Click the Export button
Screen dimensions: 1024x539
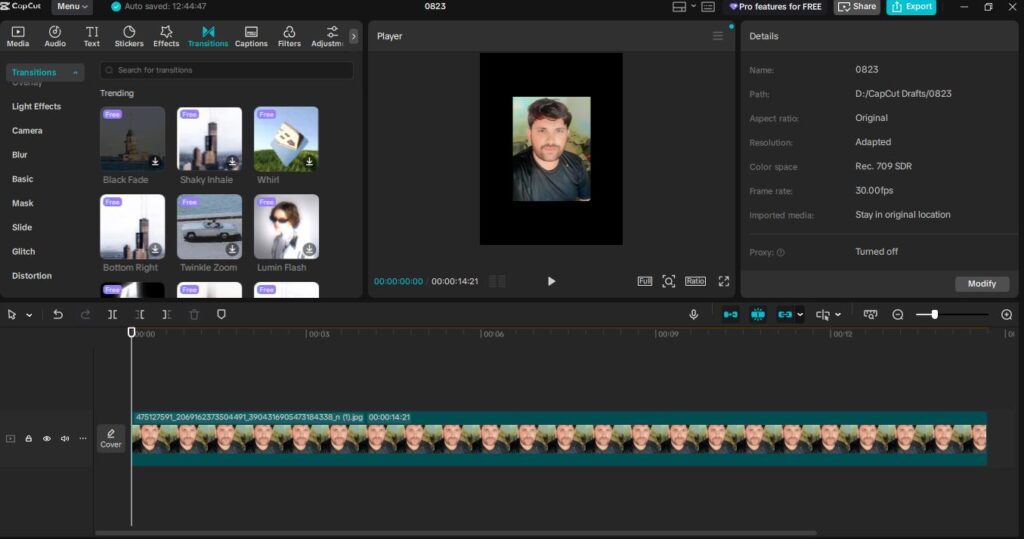(911, 7)
